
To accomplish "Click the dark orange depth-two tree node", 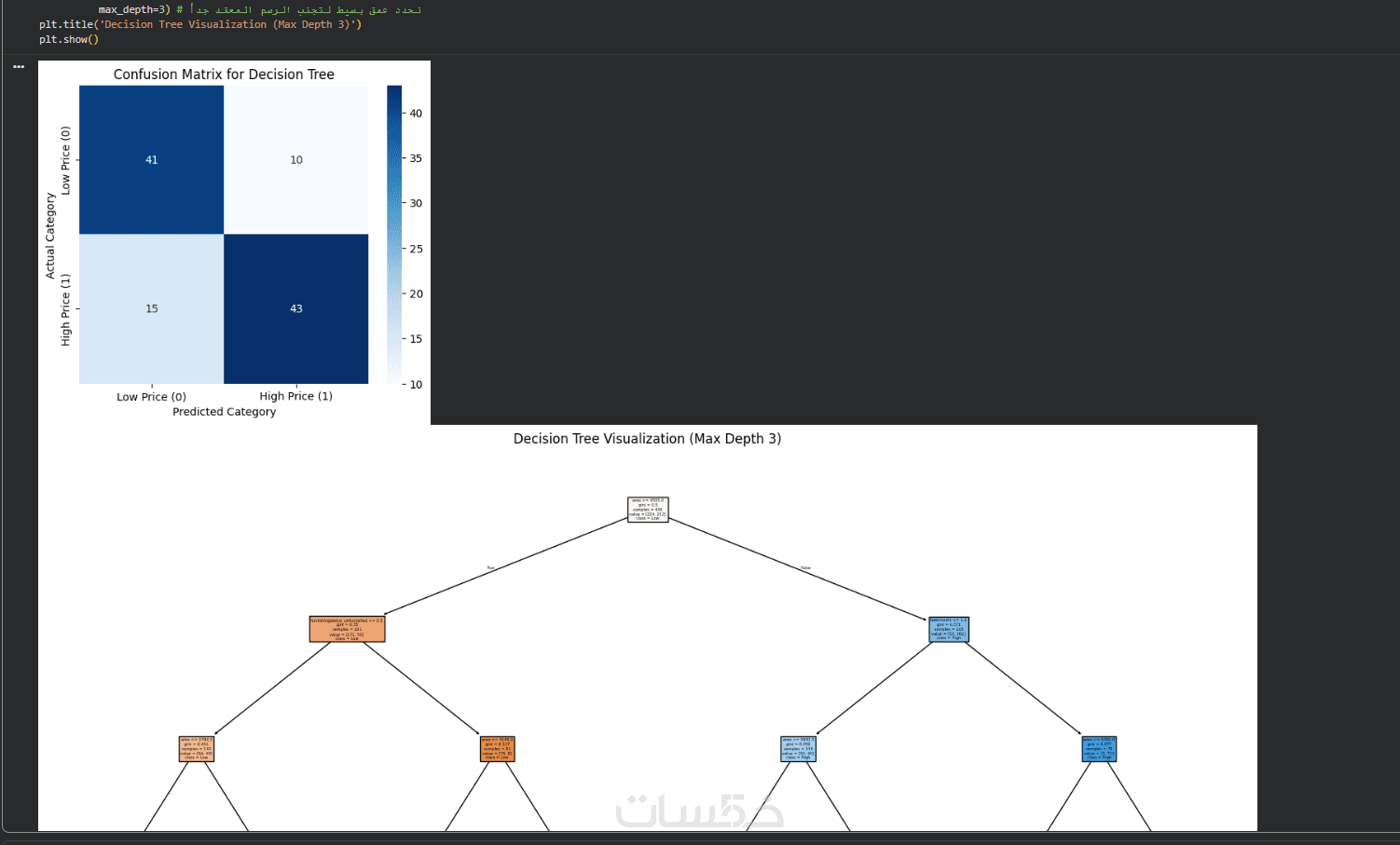I will (x=498, y=749).
